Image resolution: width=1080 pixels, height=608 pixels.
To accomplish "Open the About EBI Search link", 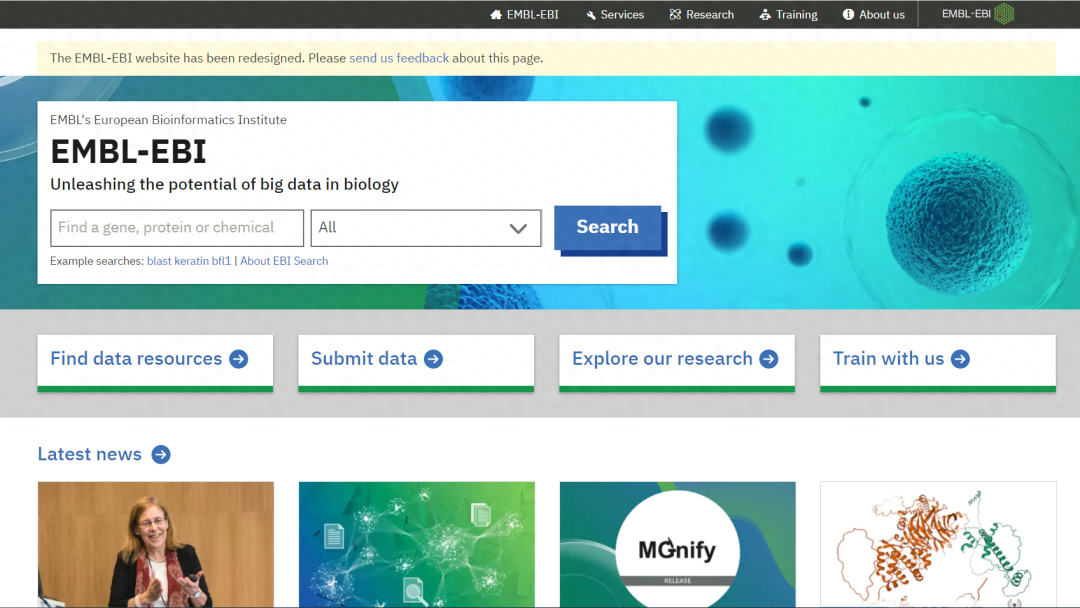I will [x=284, y=261].
